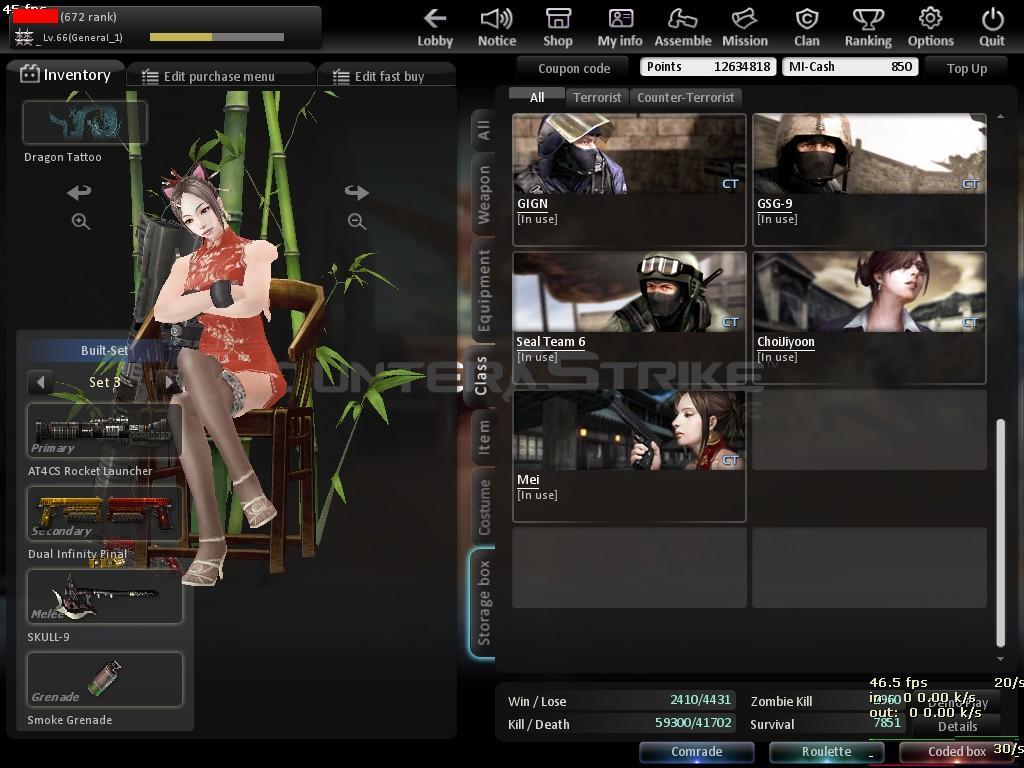Open the Comrade button

pos(696,752)
